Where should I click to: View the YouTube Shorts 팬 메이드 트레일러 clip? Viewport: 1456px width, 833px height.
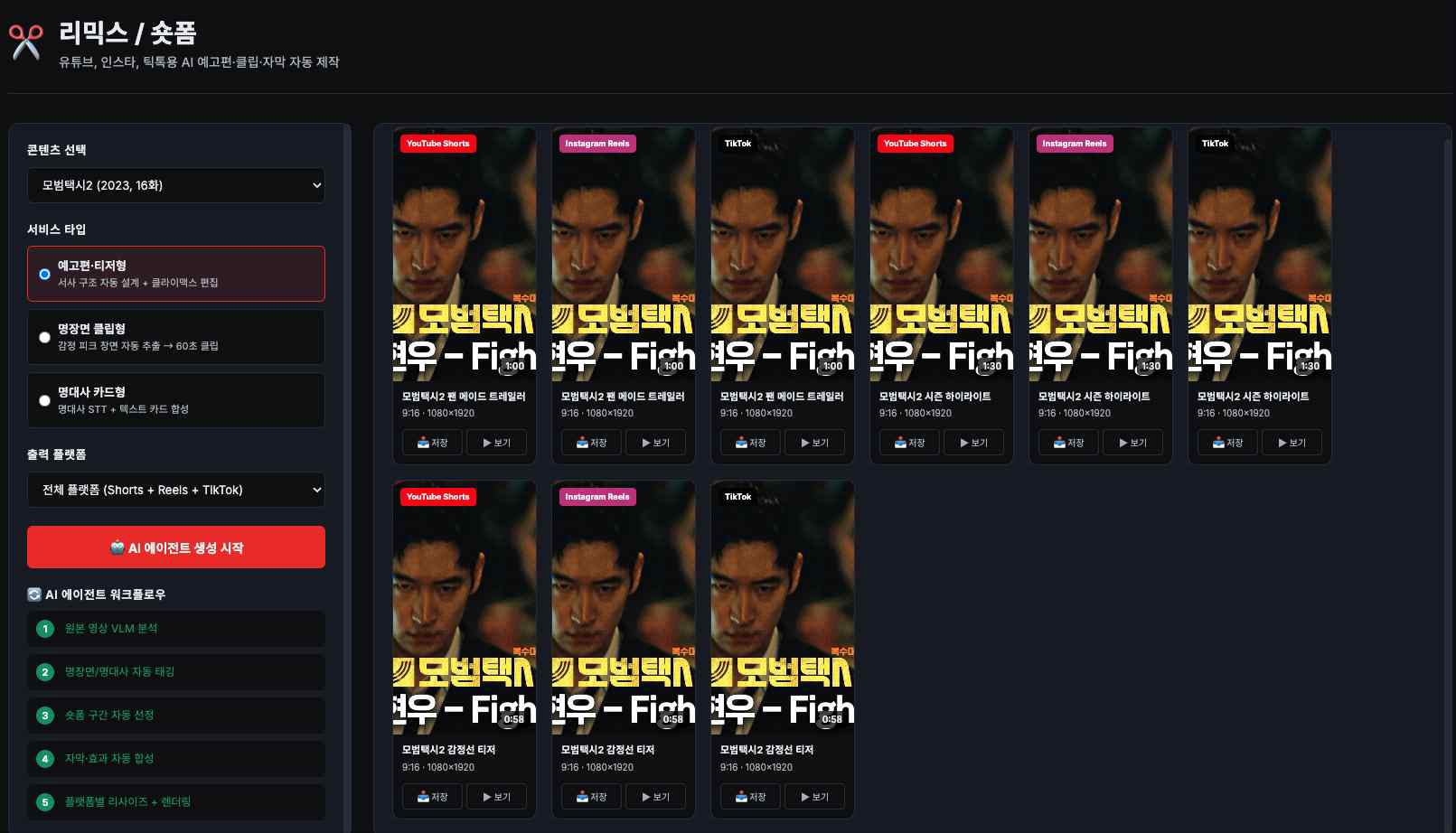[496, 443]
